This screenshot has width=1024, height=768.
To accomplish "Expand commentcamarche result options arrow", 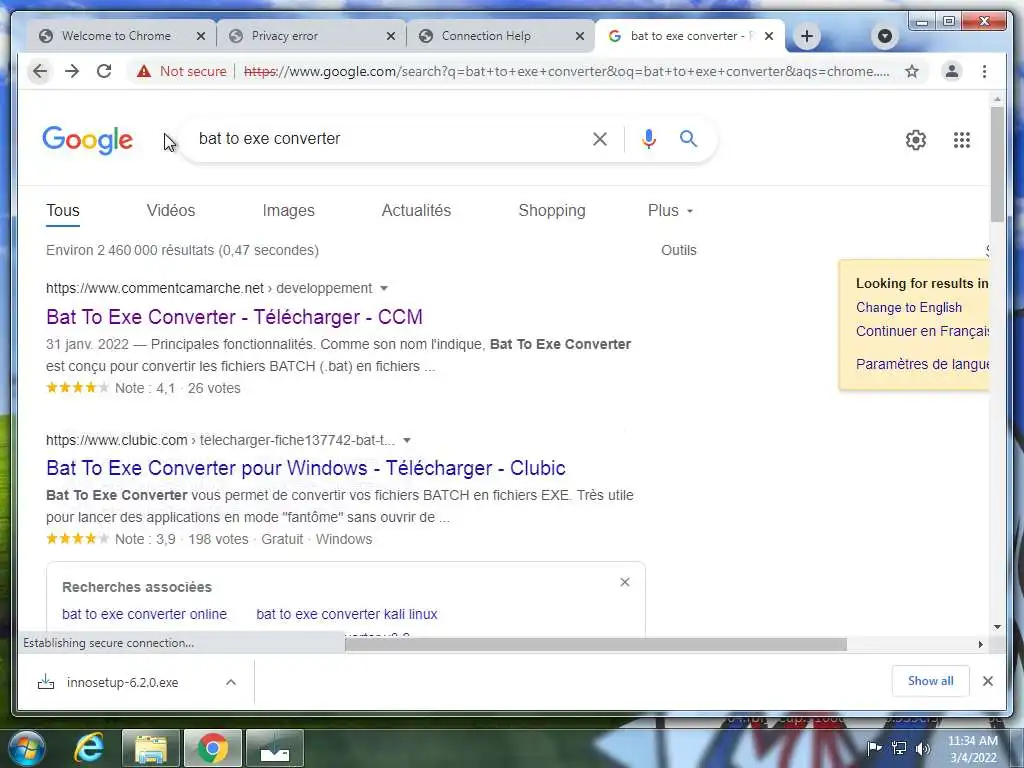I will (x=384, y=289).
